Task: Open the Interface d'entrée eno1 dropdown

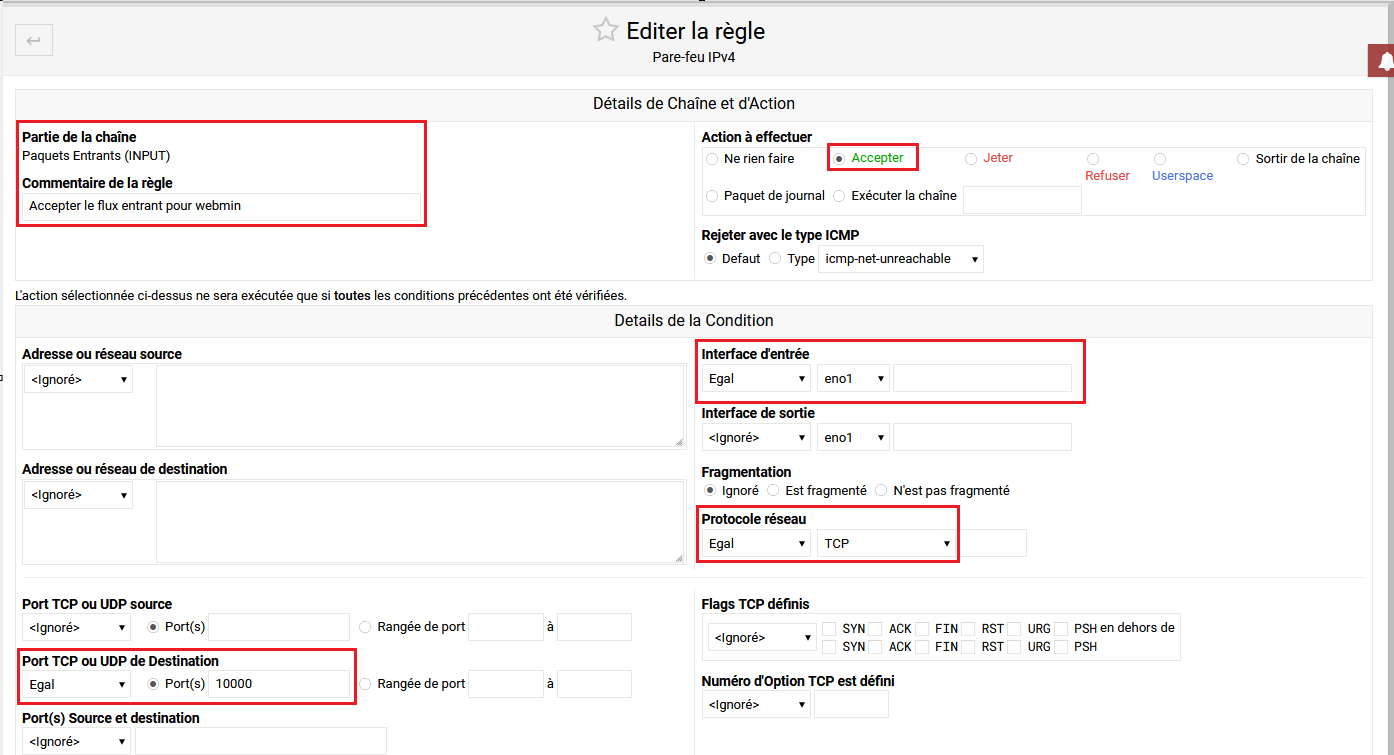Action: point(853,378)
